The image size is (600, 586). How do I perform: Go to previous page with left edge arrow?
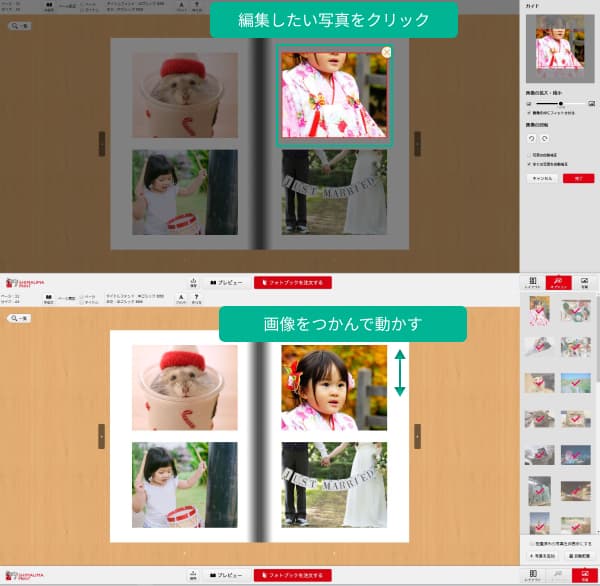(x=101, y=436)
